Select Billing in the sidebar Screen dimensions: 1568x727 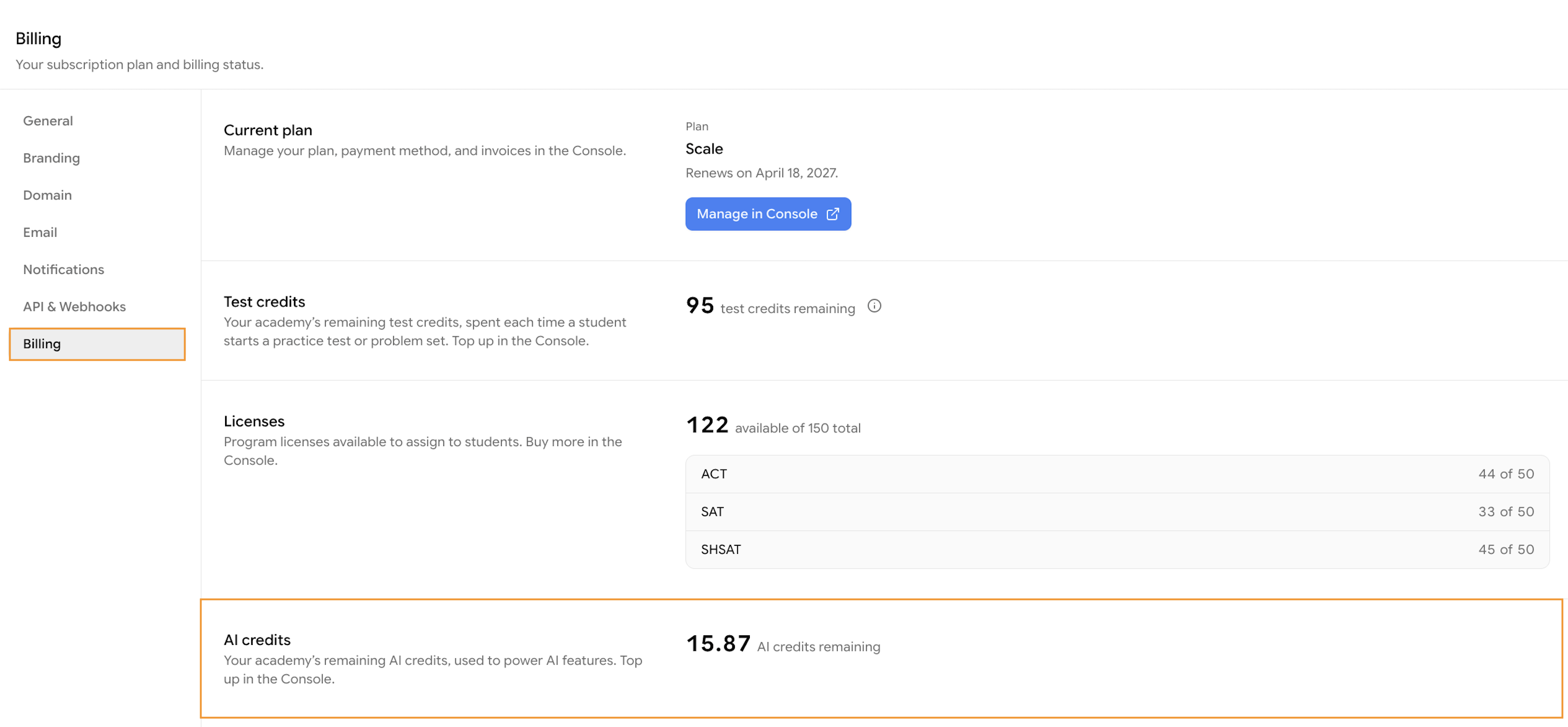(x=98, y=344)
